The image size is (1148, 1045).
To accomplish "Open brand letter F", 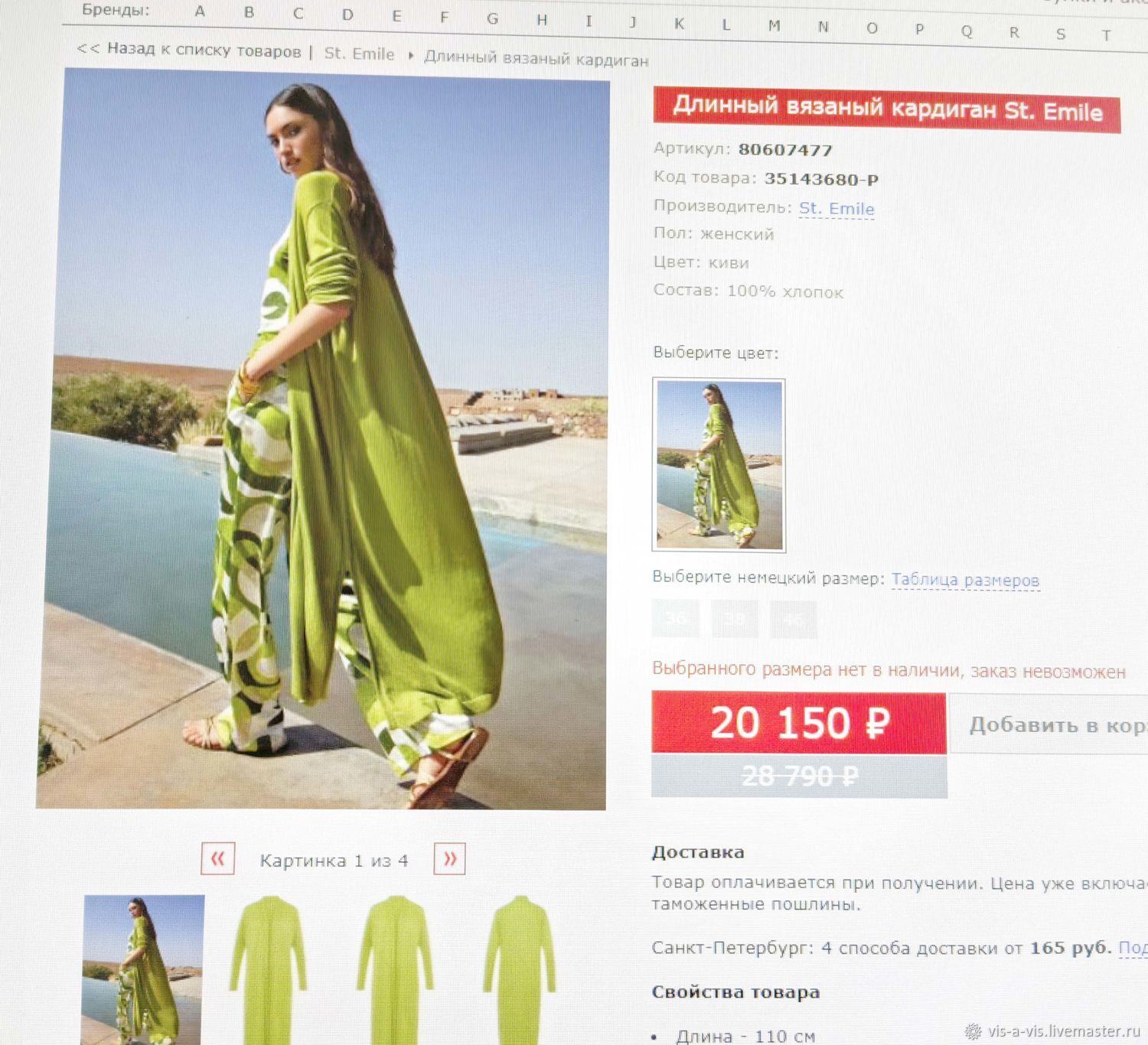I will (x=445, y=18).
